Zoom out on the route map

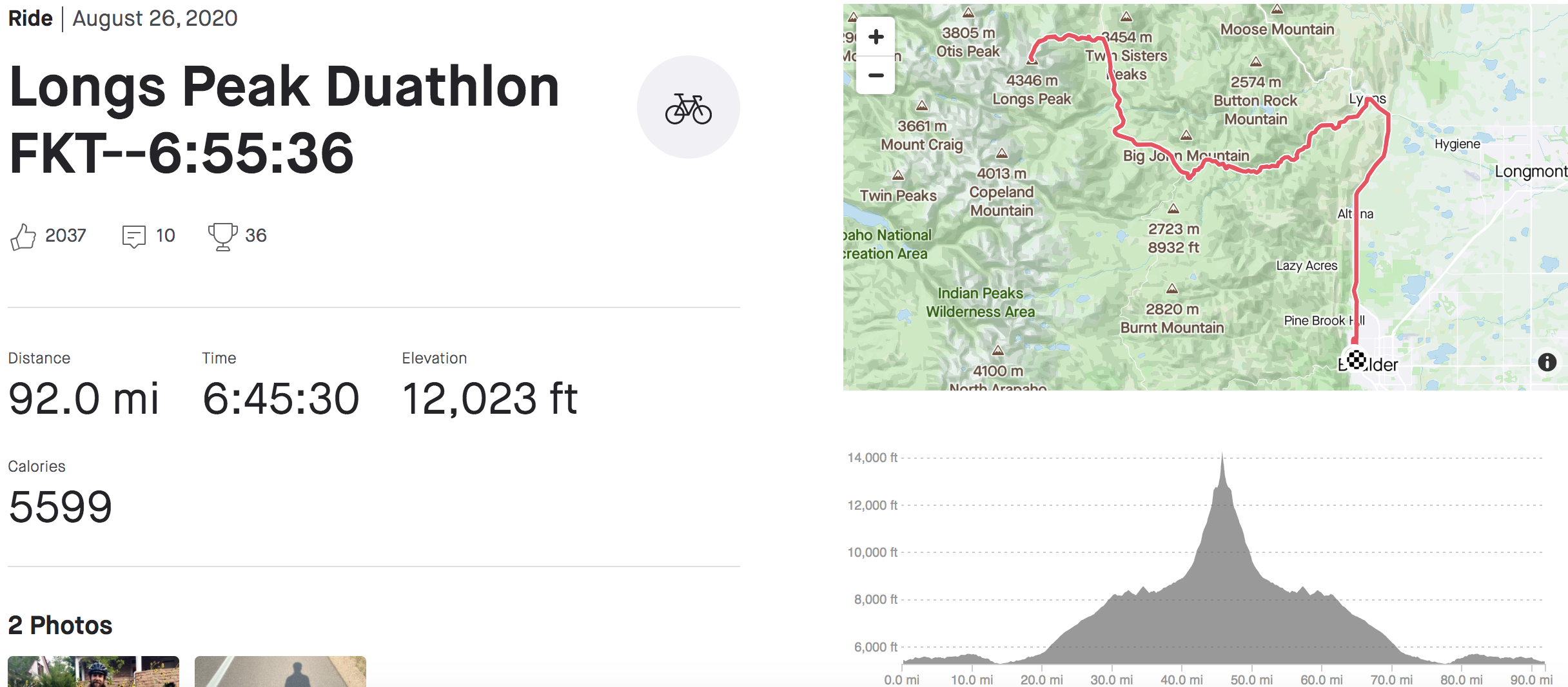coord(876,75)
